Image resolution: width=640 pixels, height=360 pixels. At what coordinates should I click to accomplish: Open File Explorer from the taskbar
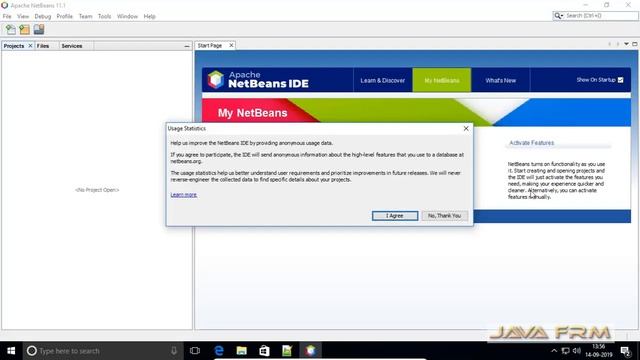tap(242, 351)
